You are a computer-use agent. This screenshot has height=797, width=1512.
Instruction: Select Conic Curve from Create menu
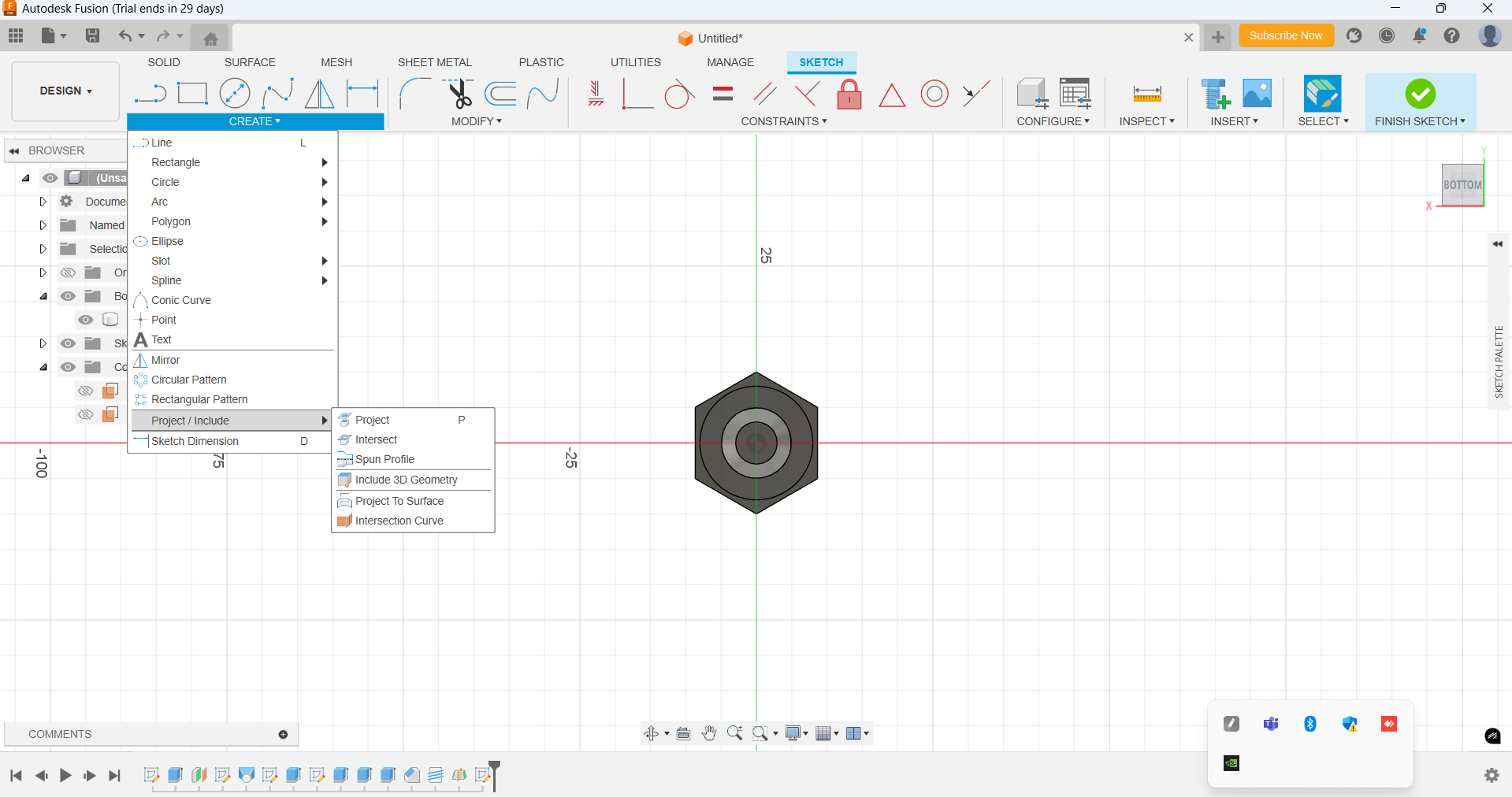(x=232, y=300)
